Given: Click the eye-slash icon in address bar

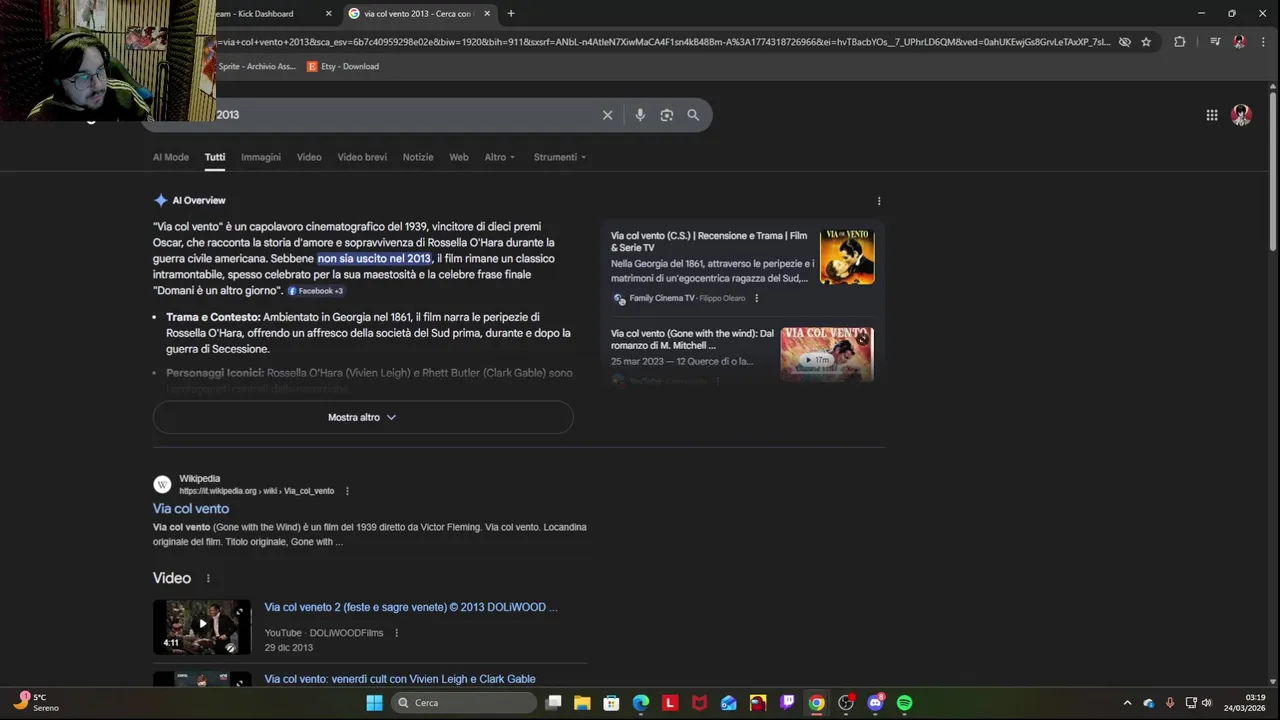Looking at the screenshot, I should click(x=1125, y=42).
